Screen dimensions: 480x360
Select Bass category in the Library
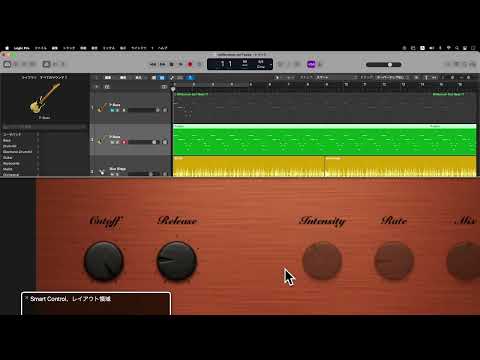coord(7,140)
